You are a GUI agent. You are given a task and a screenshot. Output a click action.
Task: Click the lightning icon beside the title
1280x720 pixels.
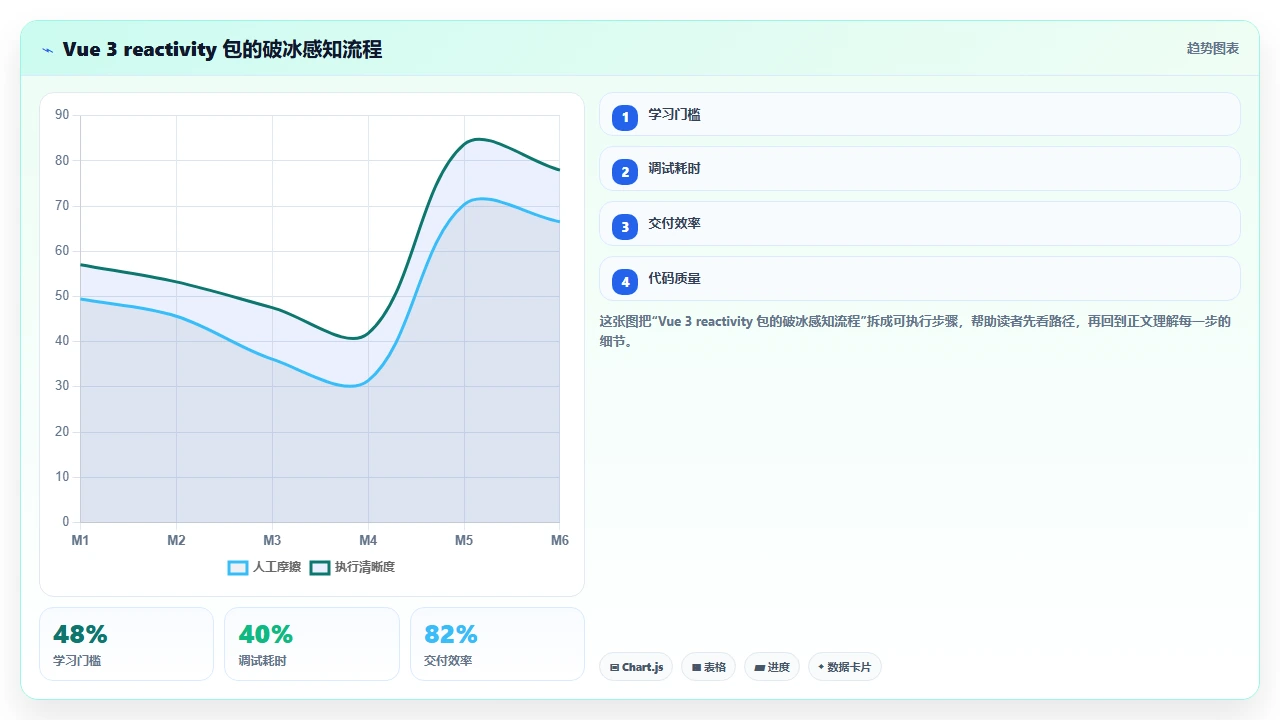click(48, 50)
